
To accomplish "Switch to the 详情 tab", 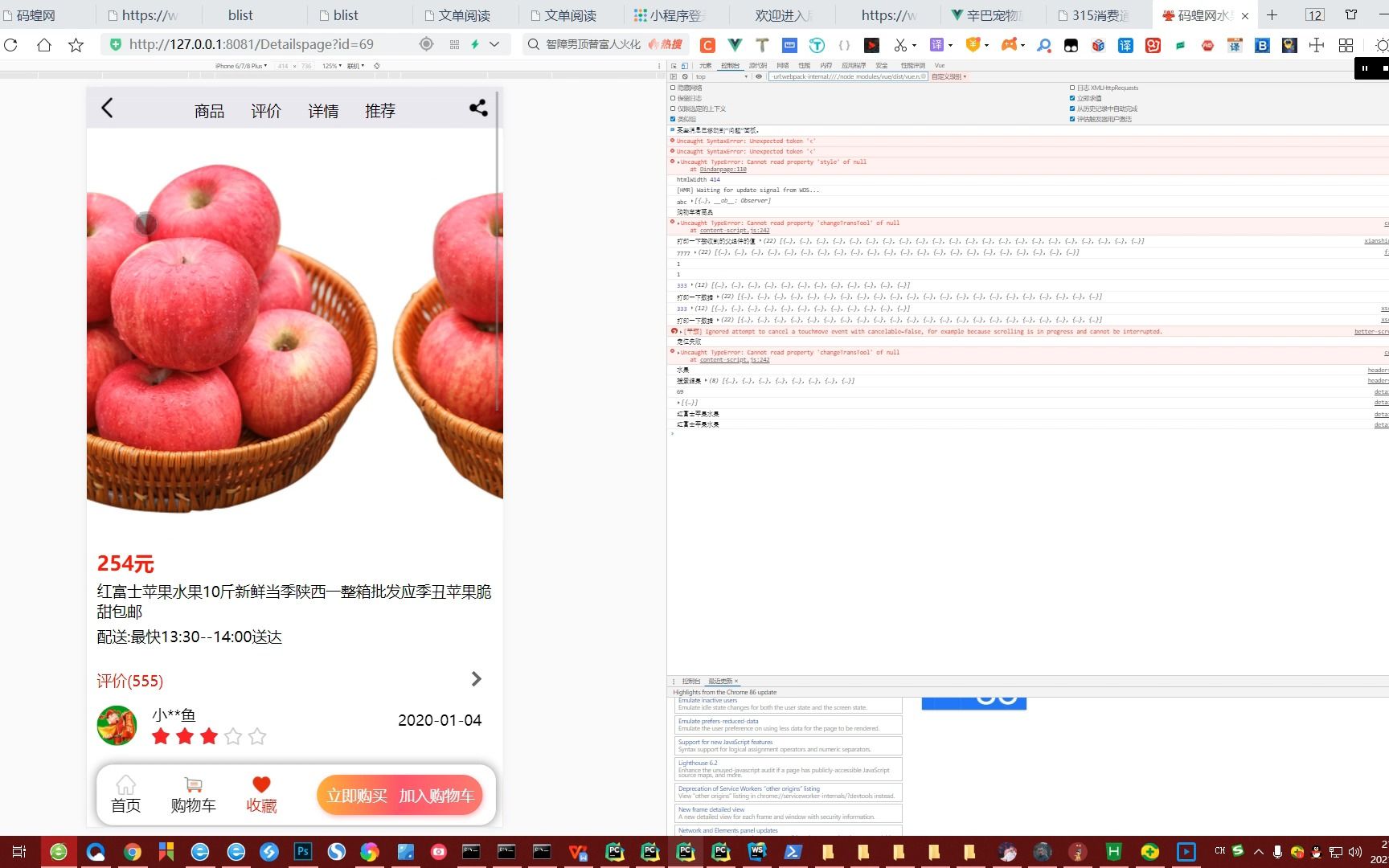I will click(x=323, y=111).
